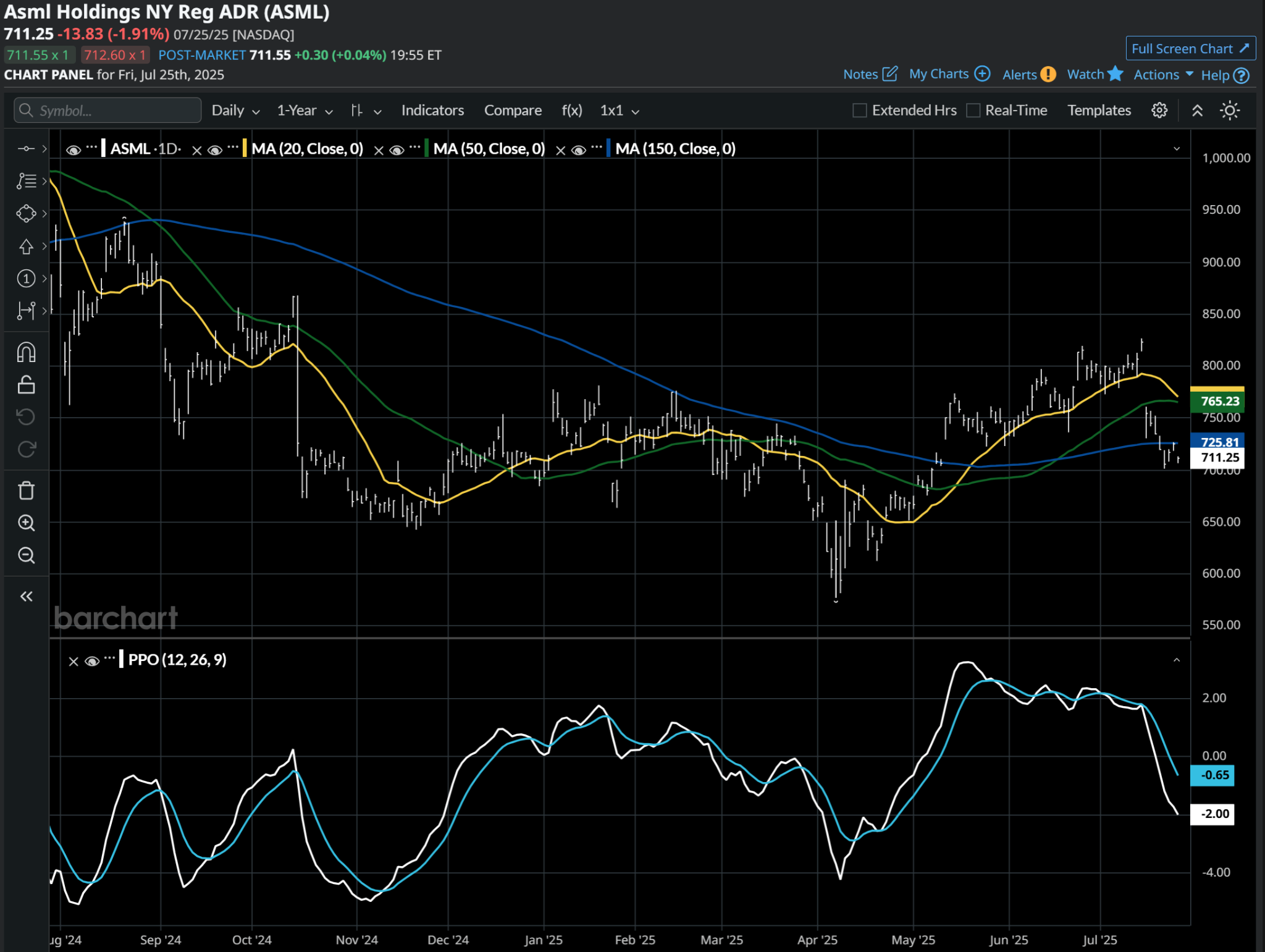Screen dimensions: 1265x952
Task: Click the Alerts link text
Action: click(x=1019, y=75)
